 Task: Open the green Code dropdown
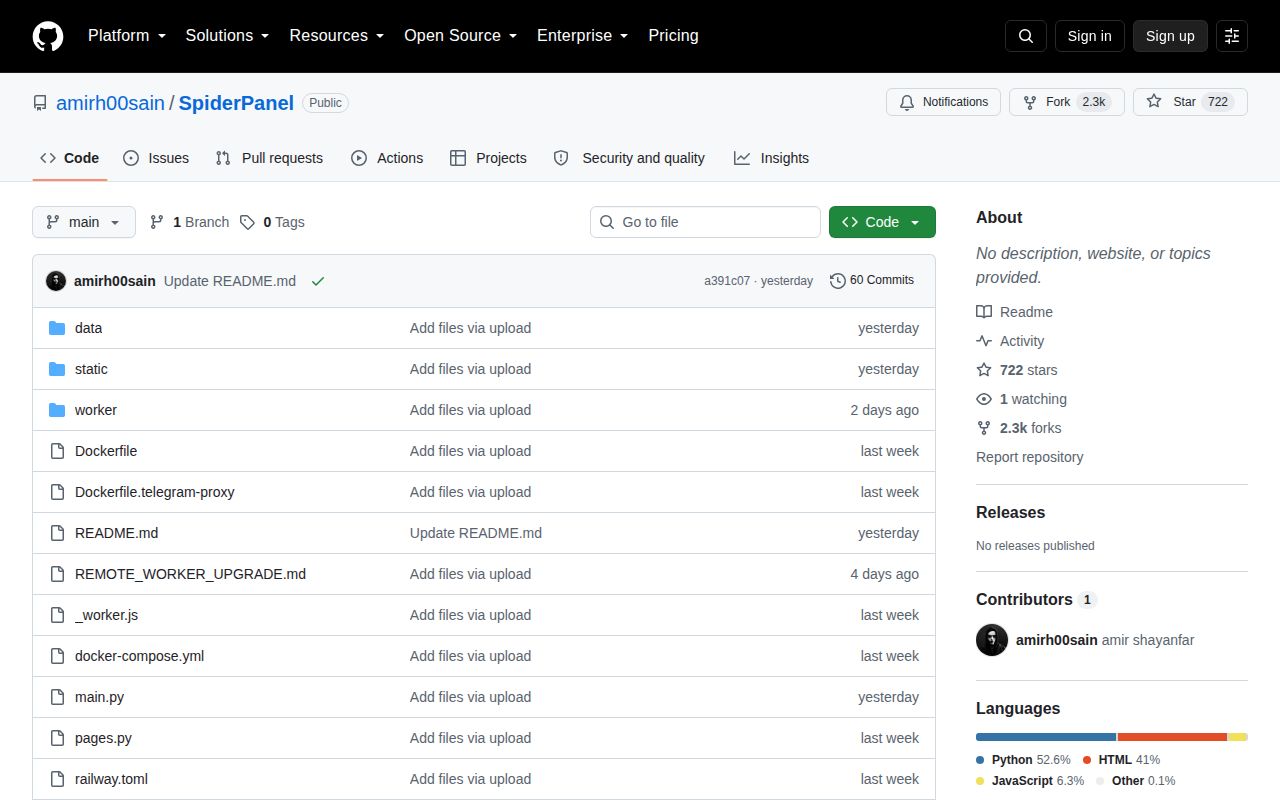882,222
